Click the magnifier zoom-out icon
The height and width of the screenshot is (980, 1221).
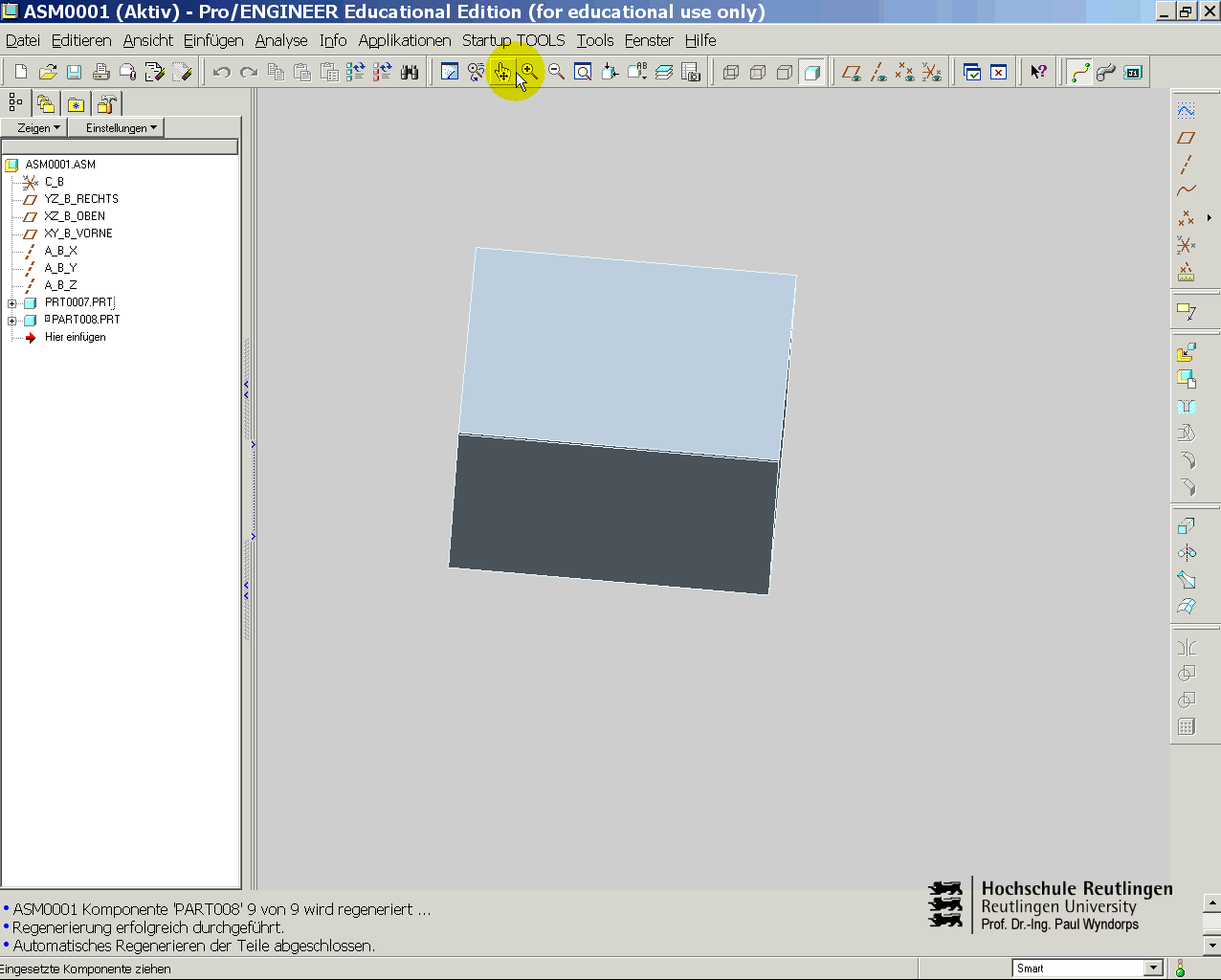556,72
